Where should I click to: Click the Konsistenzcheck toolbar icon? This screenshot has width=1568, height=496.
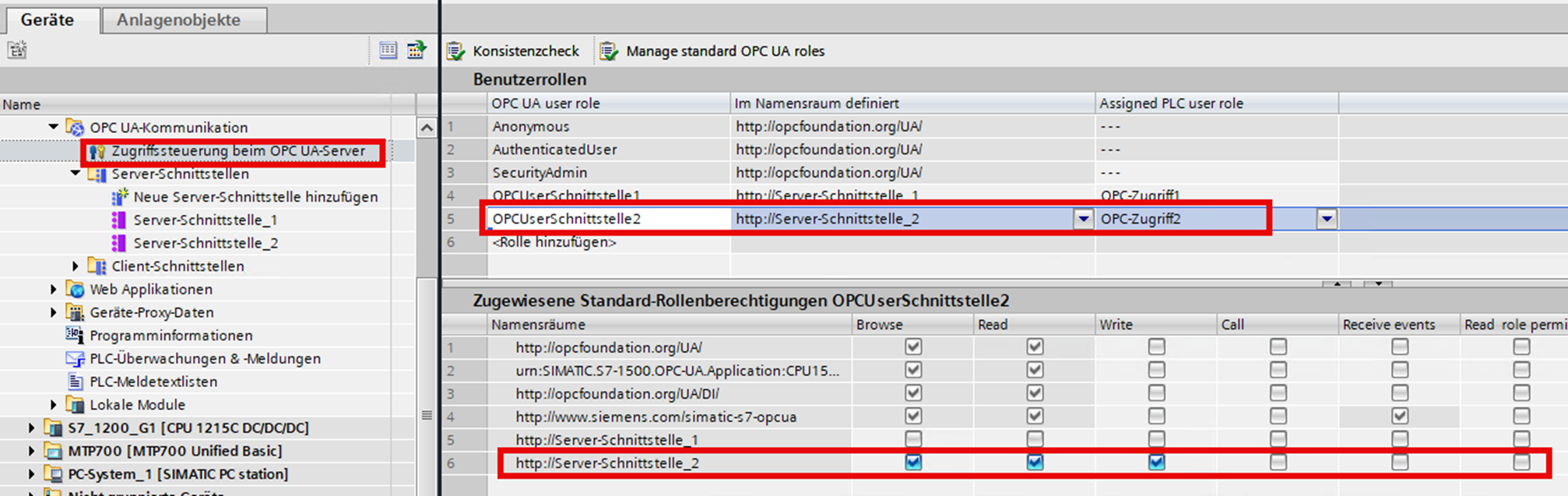coord(455,51)
